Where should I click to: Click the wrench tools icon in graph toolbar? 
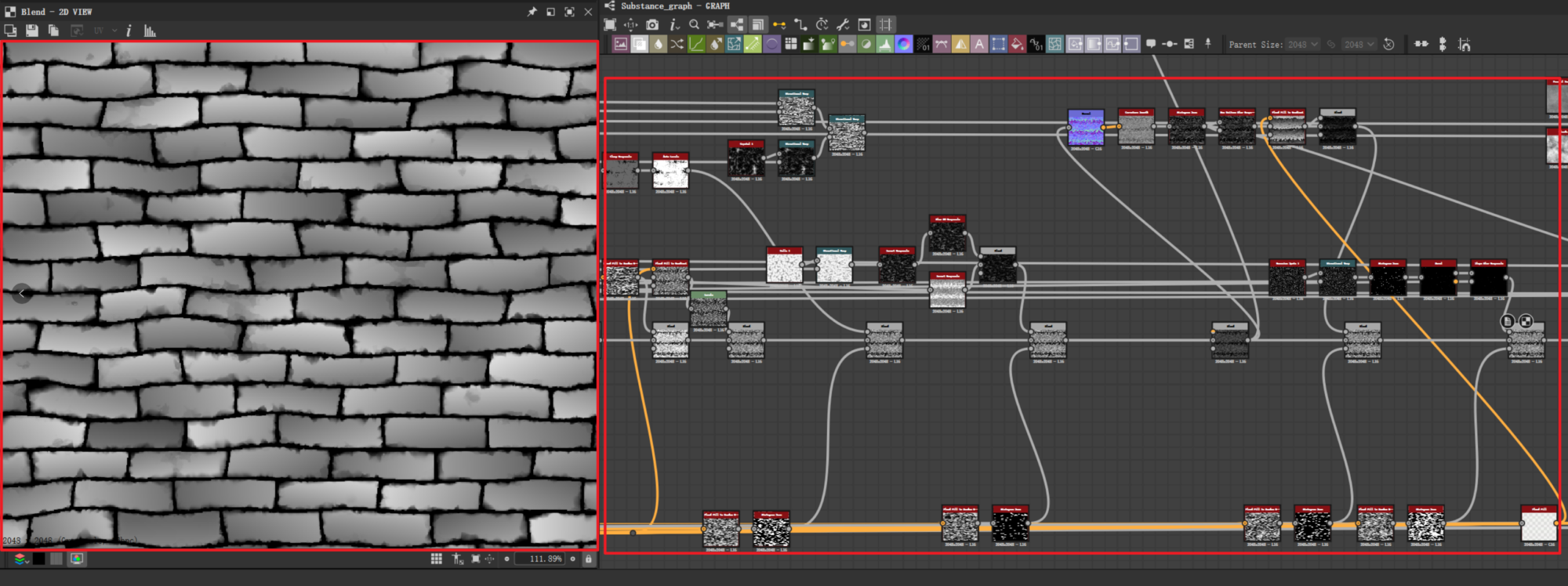(x=843, y=25)
